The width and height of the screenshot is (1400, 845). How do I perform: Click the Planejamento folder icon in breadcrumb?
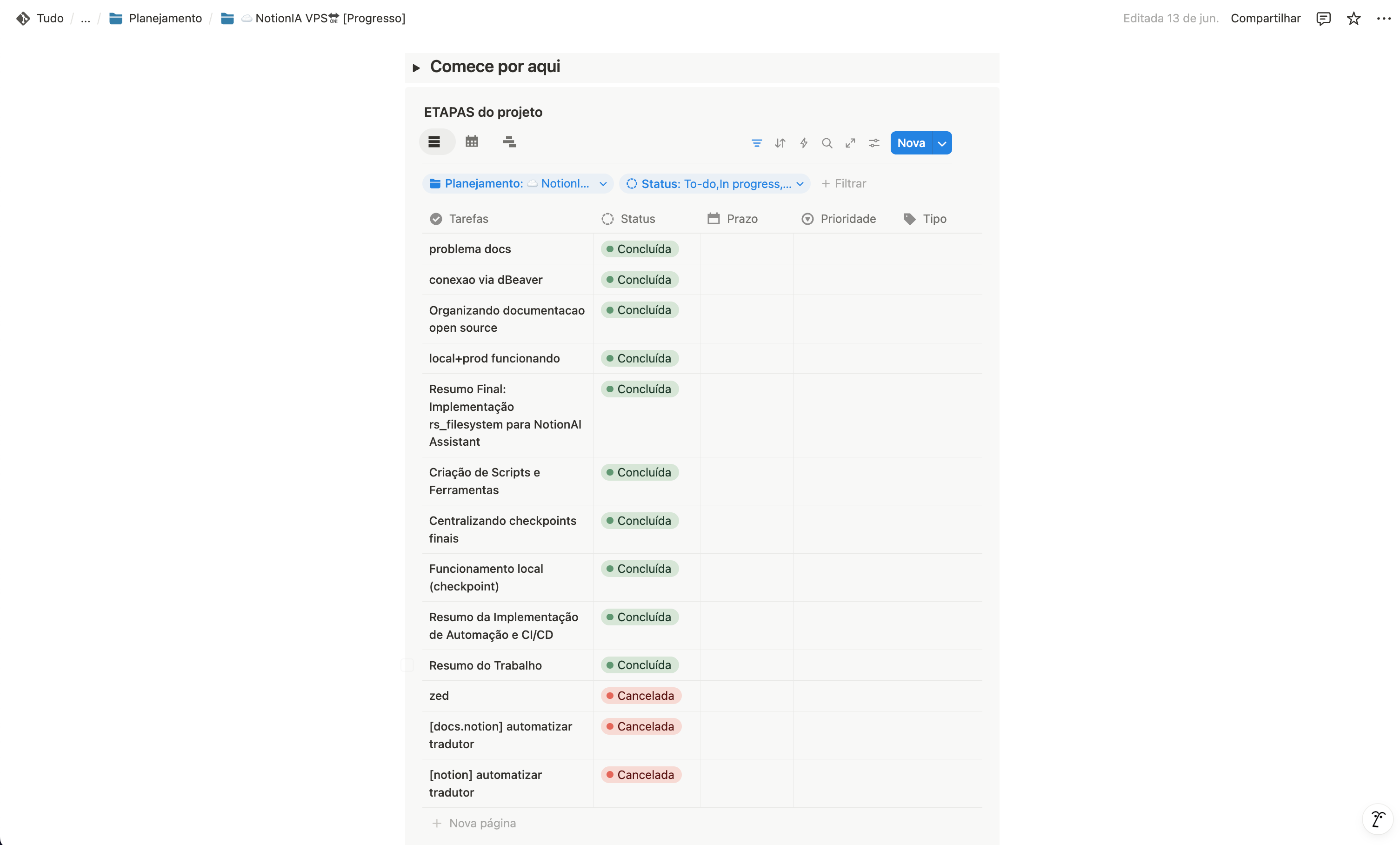[x=115, y=18]
